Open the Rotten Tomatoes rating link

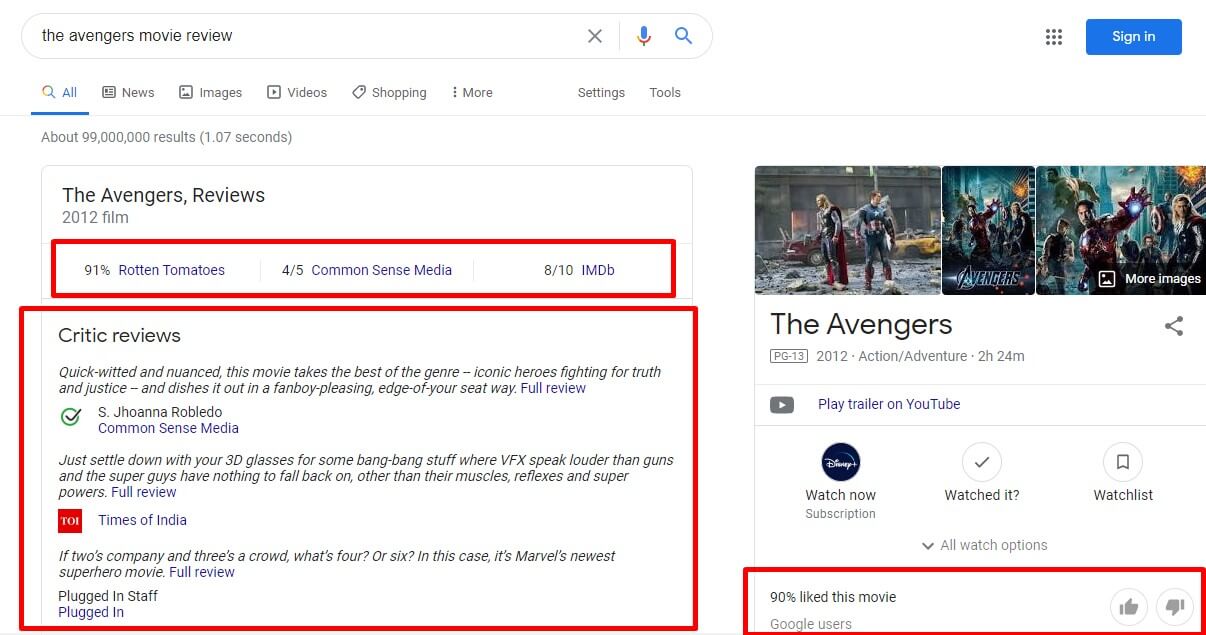(x=171, y=270)
